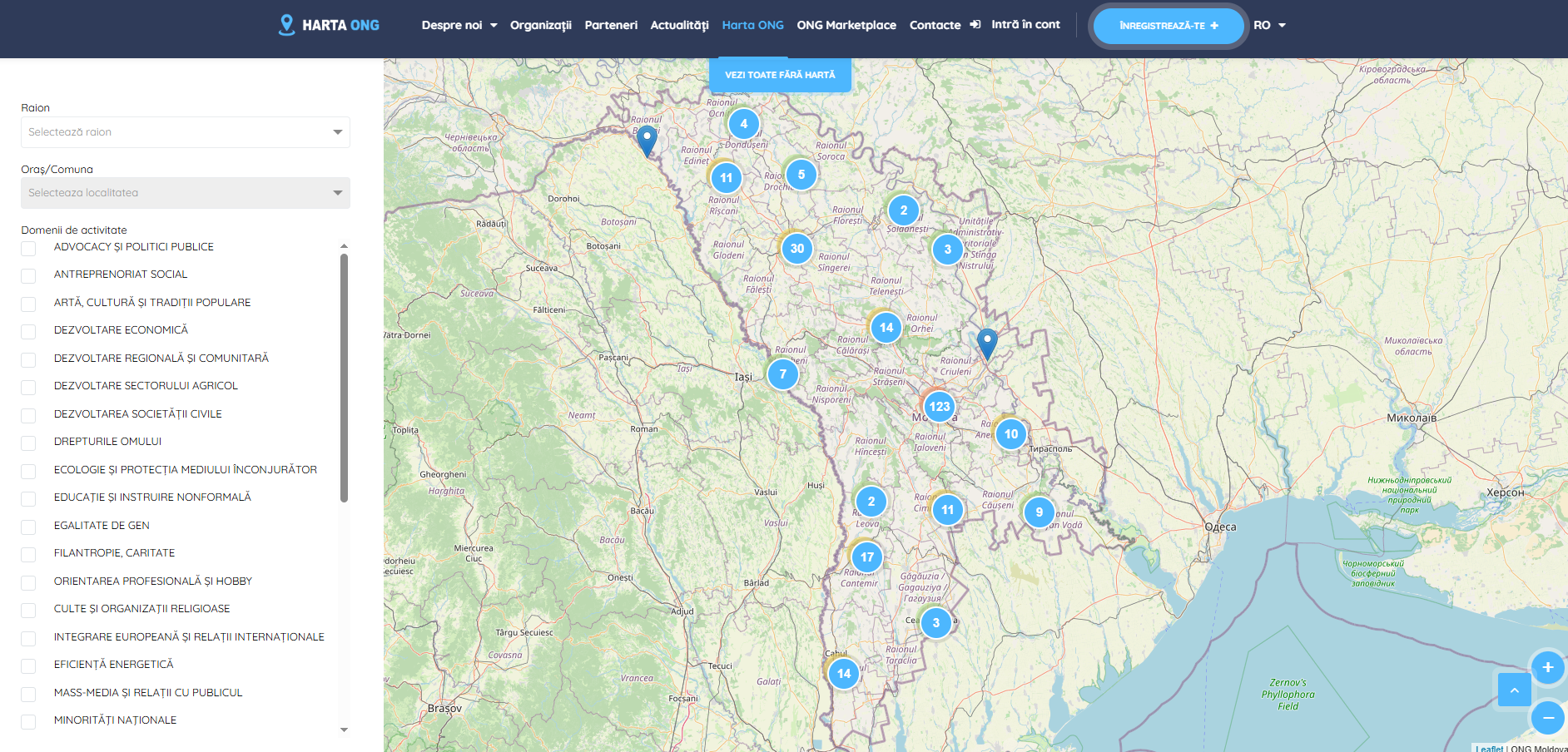Click the activity domains list scrollbar

(344, 378)
